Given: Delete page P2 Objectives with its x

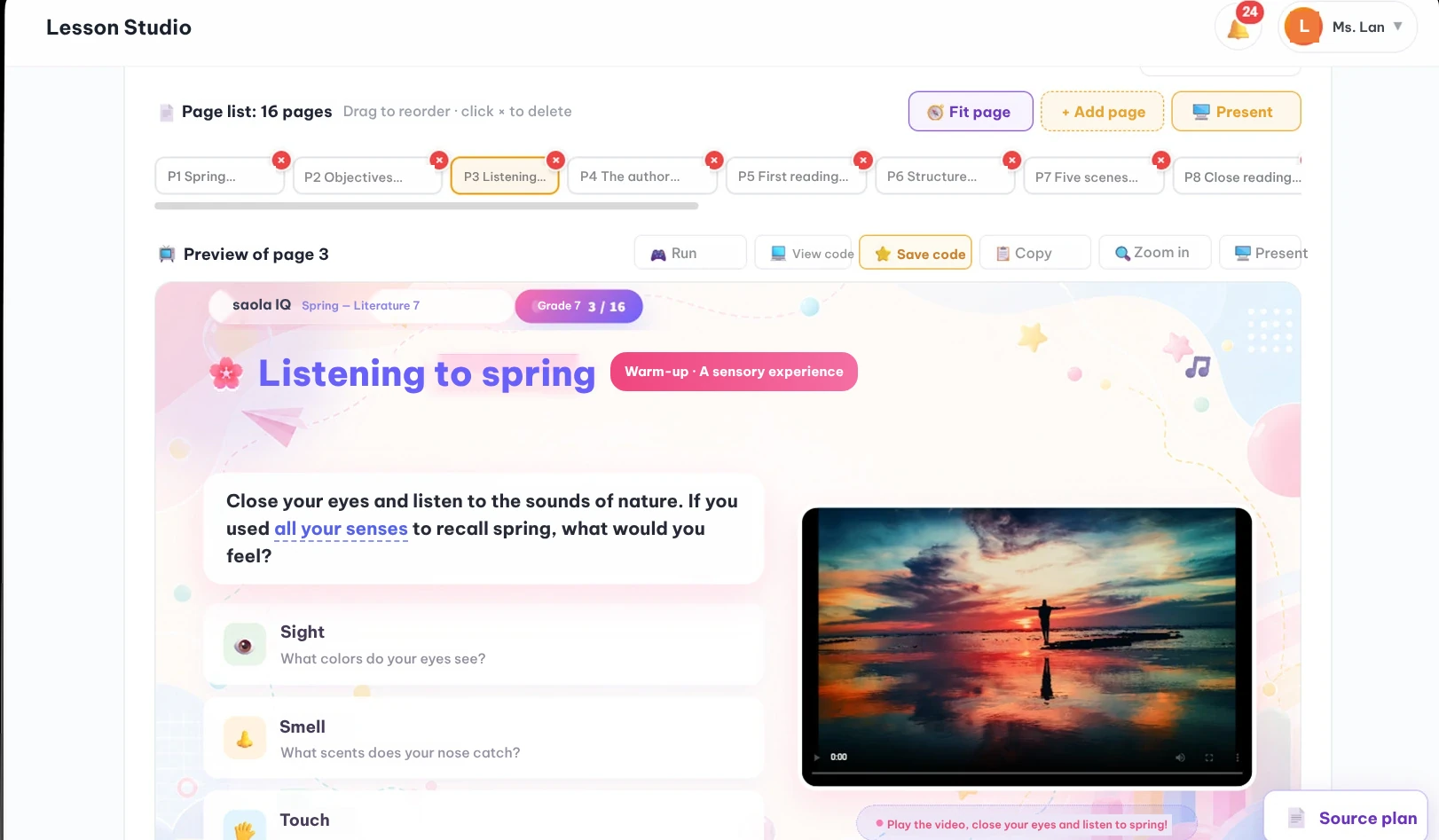Looking at the screenshot, I should click(439, 160).
